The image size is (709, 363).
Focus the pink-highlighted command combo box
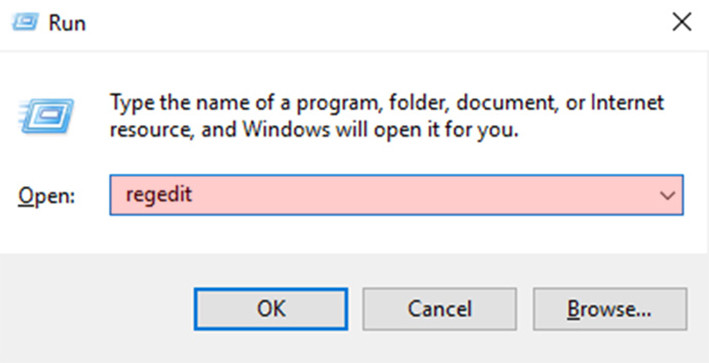click(x=396, y=195)
